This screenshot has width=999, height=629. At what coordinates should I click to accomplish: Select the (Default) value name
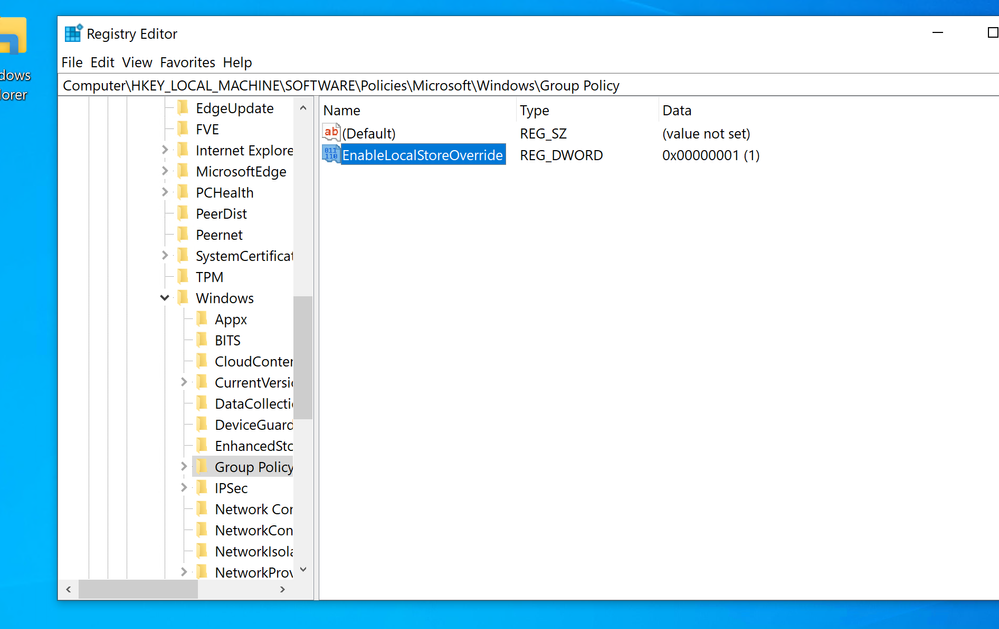point(369,133)
